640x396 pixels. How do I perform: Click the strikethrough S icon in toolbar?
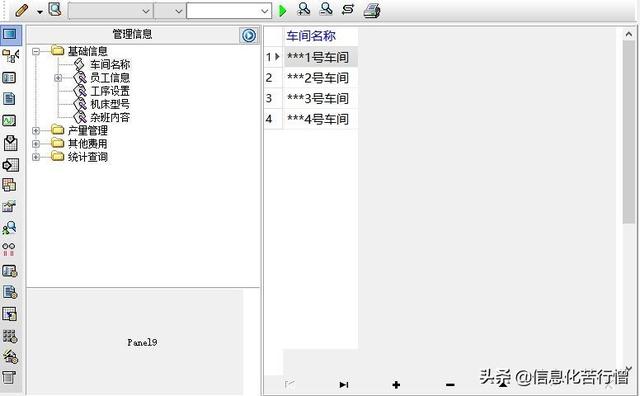click(x=348, y=9)
